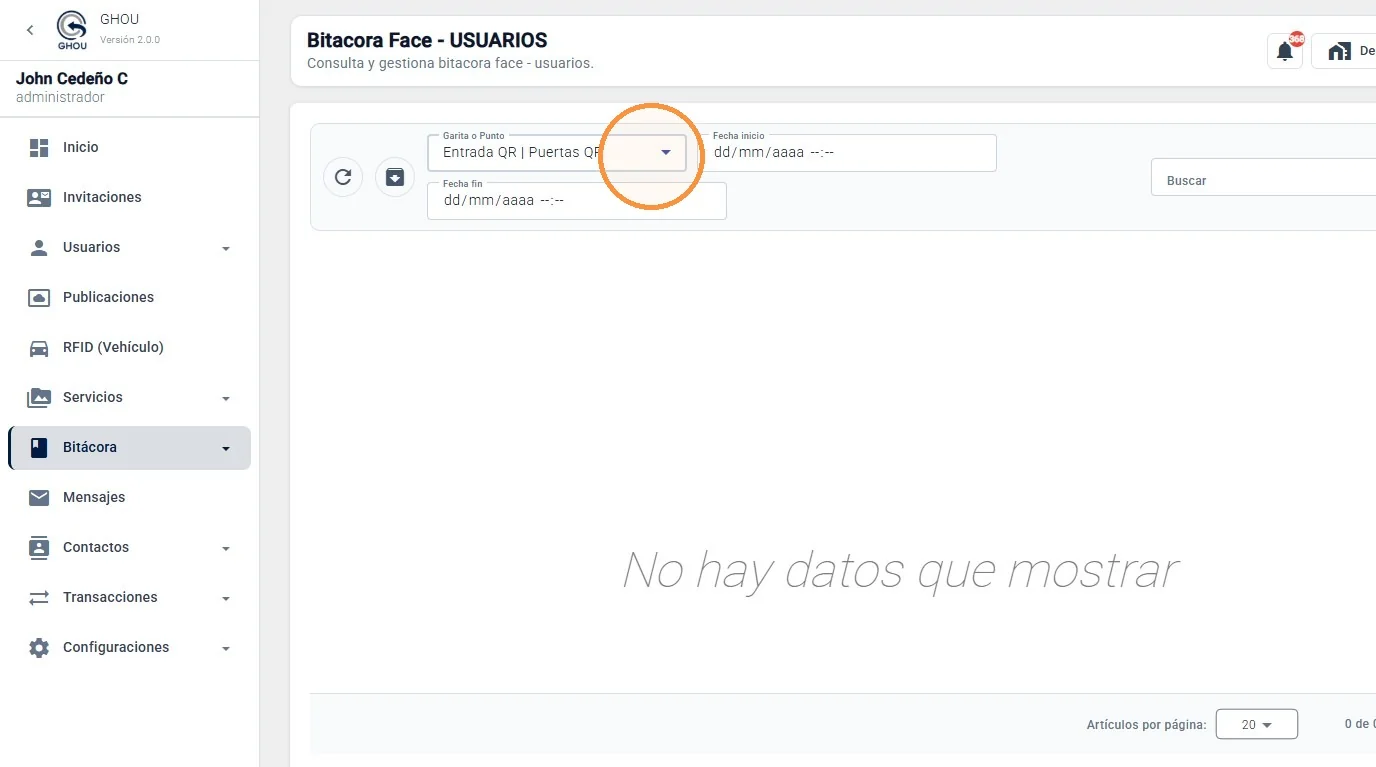Click the 'Artículos por página:' label
The height and width of the screenshot is (767, 1376).
1146,725
